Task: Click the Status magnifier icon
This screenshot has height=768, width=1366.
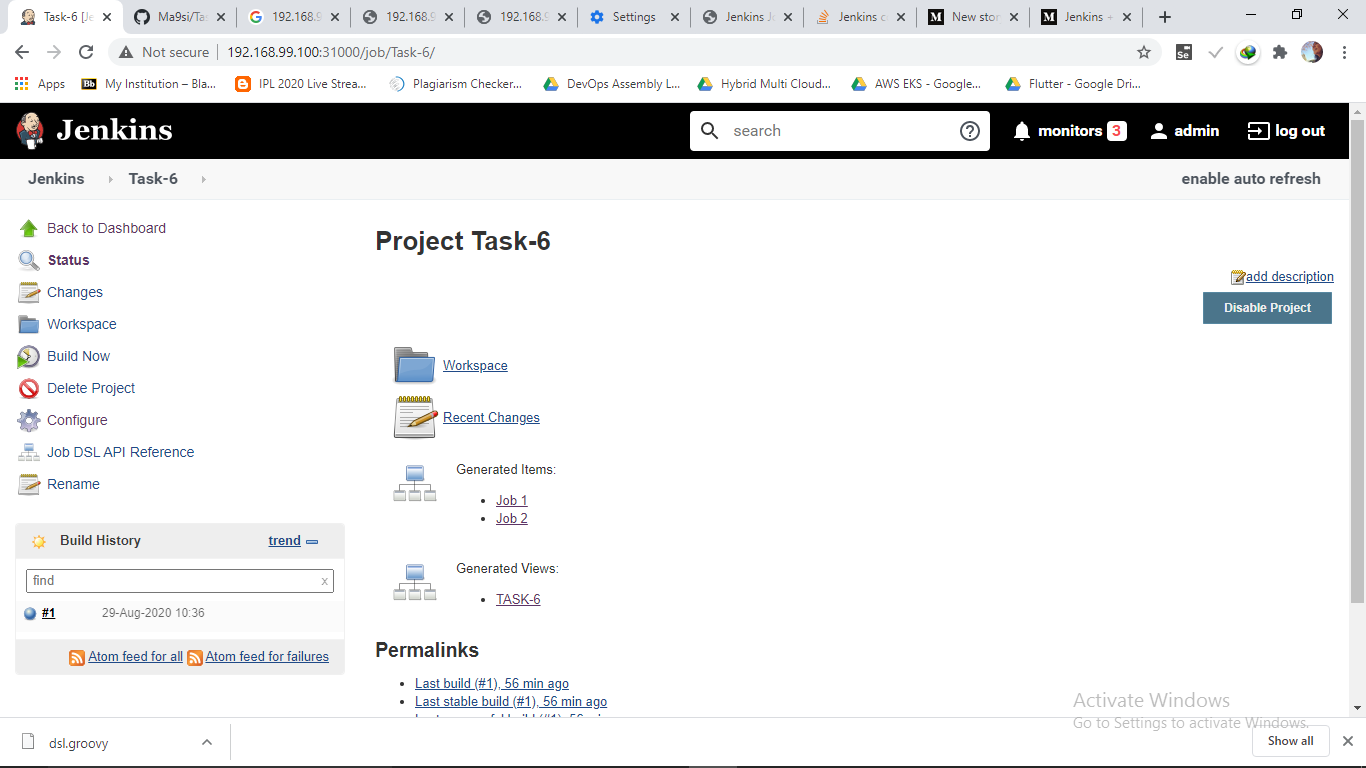Action: 29,260
